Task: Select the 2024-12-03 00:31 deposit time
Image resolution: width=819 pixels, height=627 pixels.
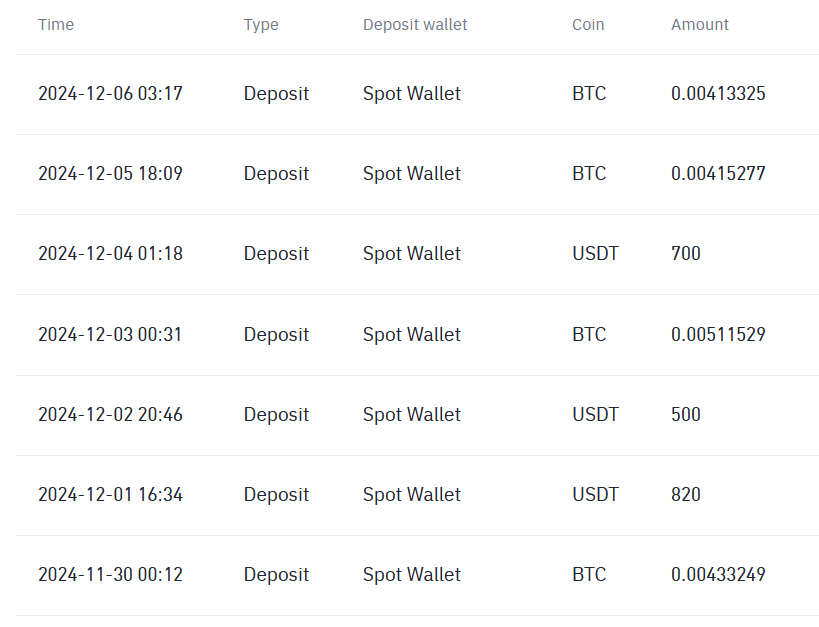Action: click(x=110, y=334)
